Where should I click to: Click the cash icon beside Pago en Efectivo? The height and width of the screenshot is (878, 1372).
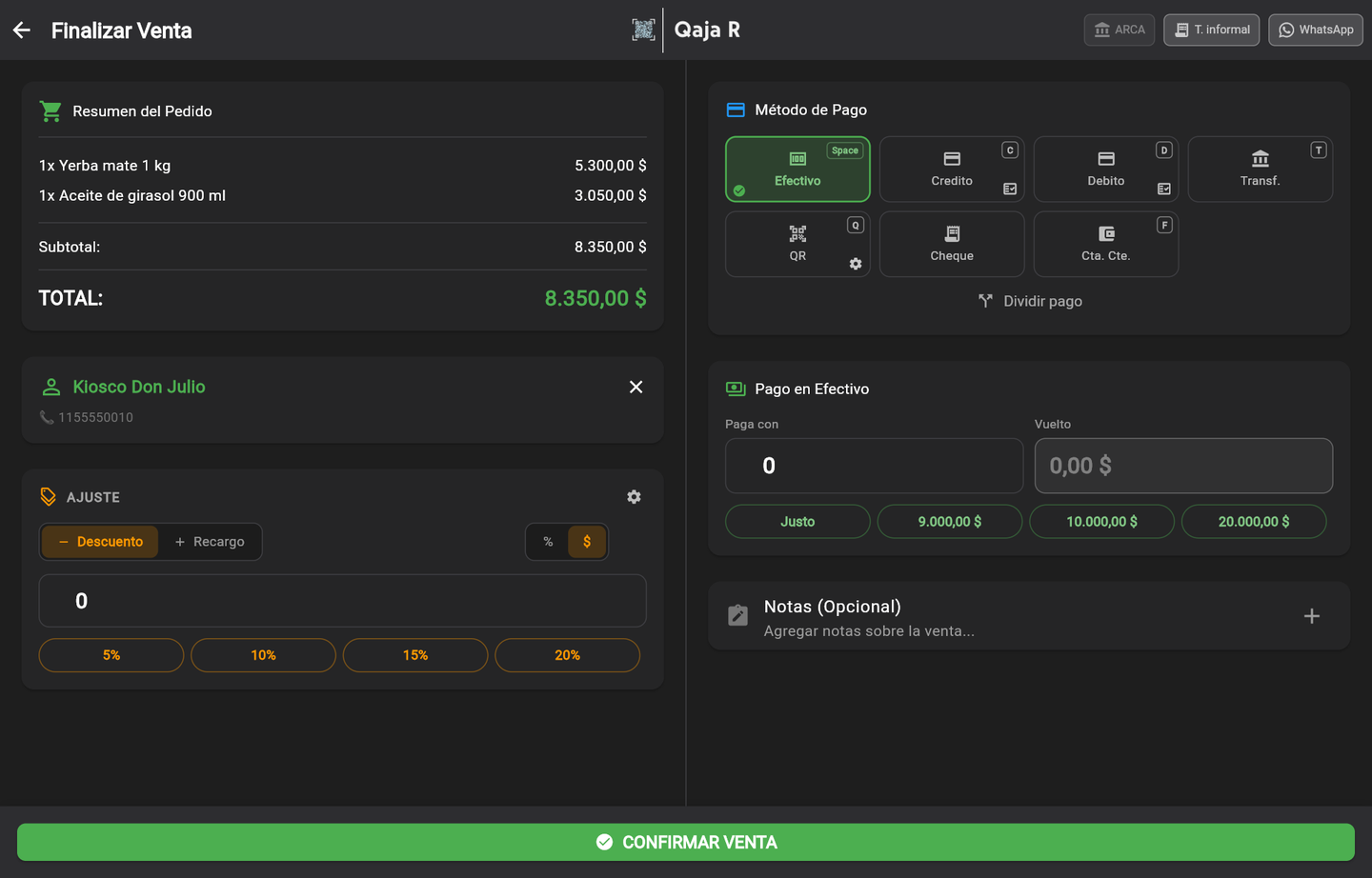(x=736, y=389)
